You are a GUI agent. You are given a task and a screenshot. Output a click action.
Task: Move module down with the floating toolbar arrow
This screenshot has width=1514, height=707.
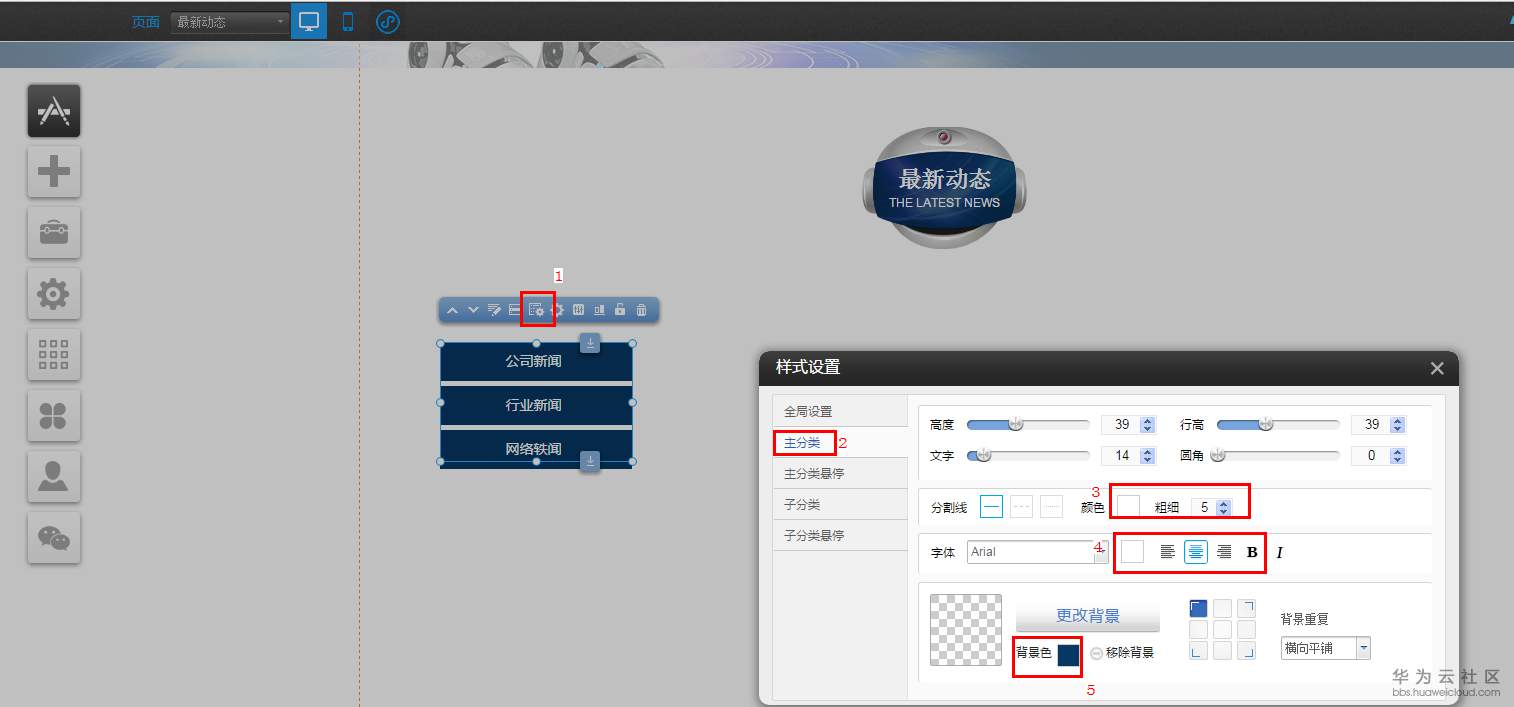point(473,310)
